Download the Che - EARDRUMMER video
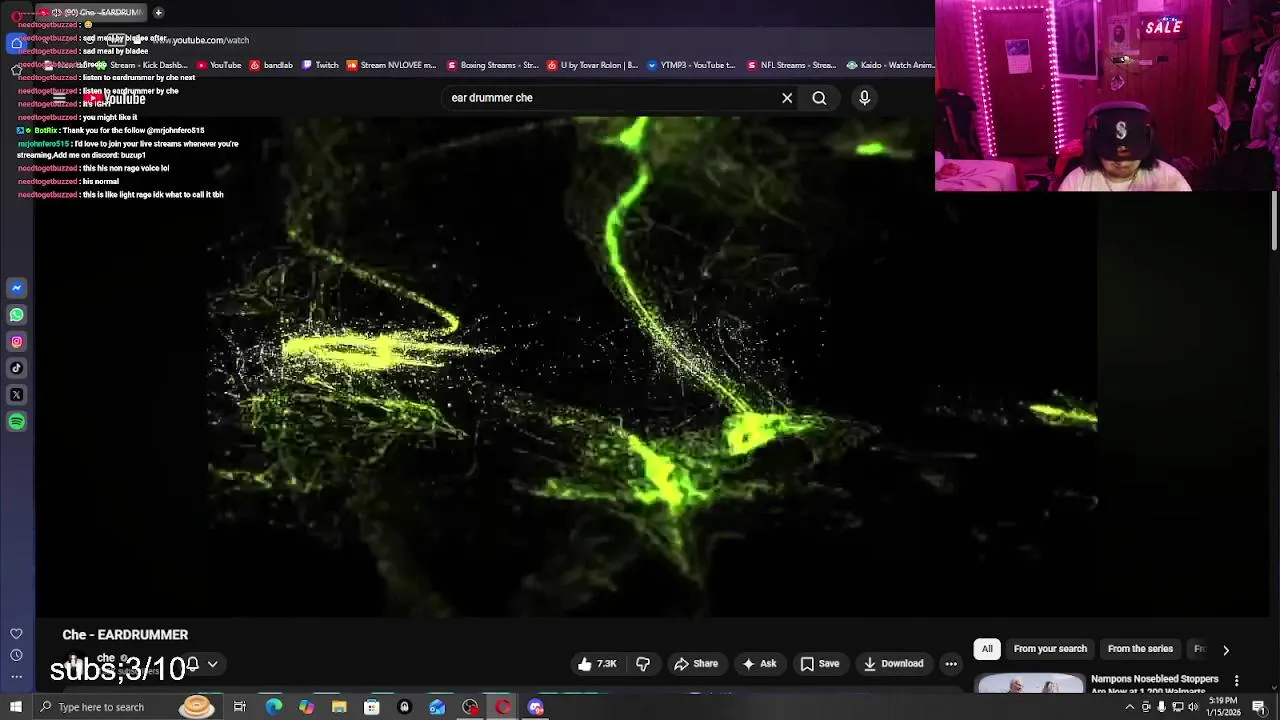The height and width of the screenshot is (720, 1280). point(893,664)
